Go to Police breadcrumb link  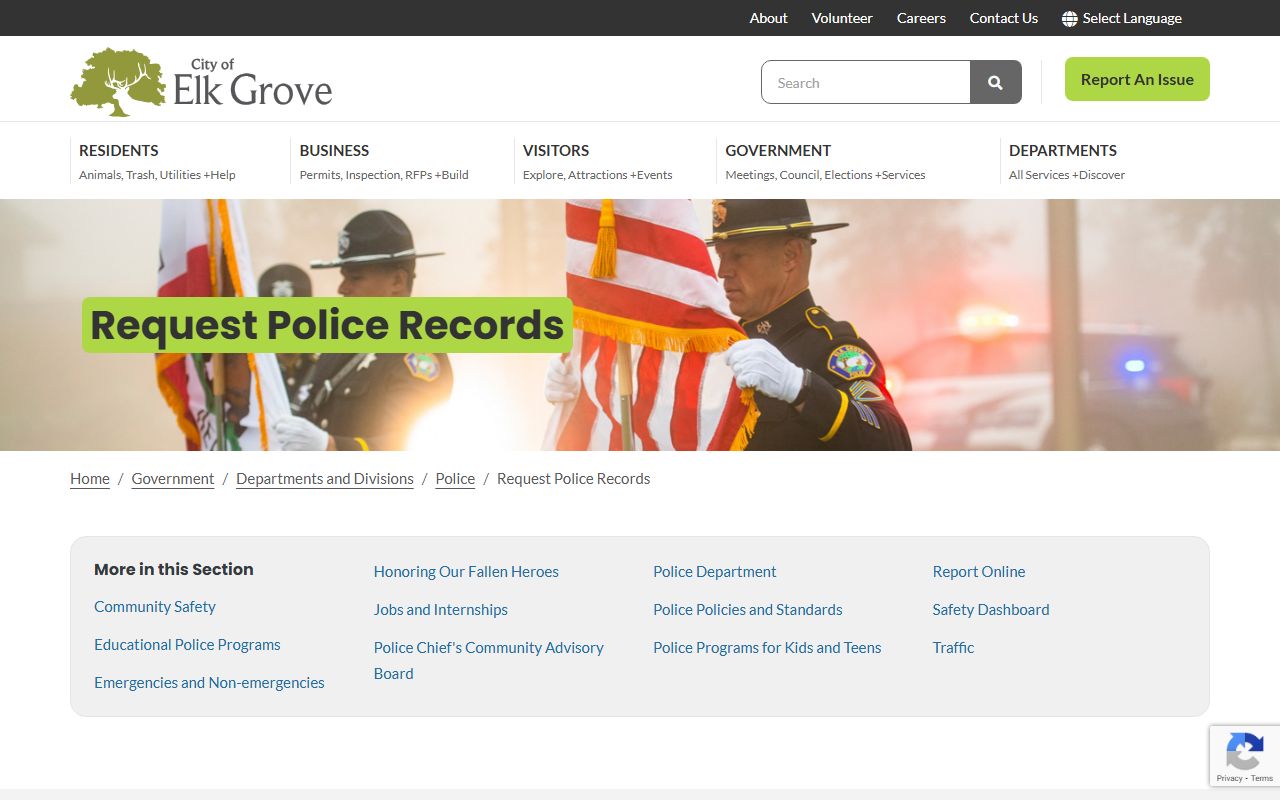[x=455, y=479]
